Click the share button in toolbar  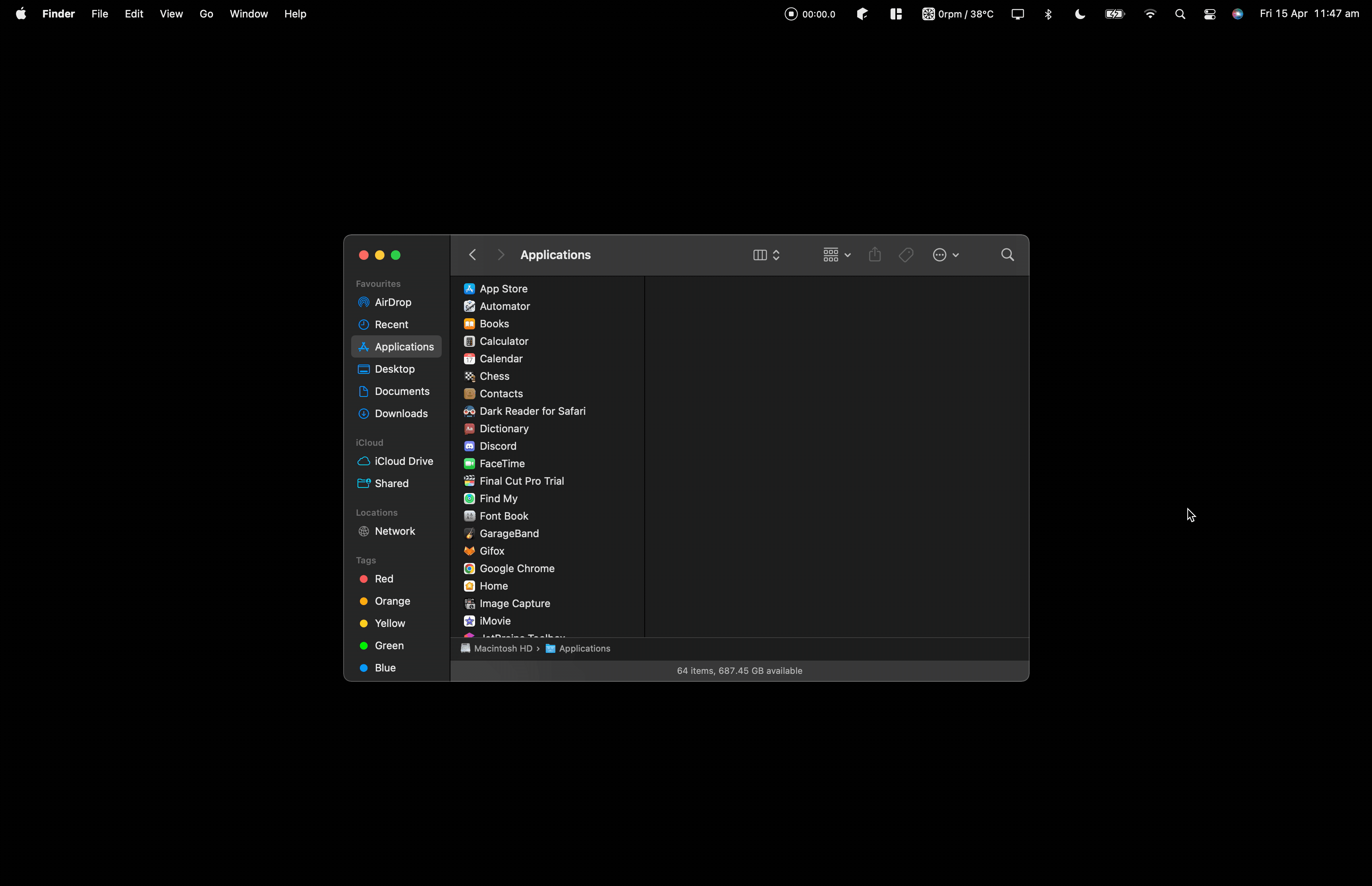click(874, 254)
